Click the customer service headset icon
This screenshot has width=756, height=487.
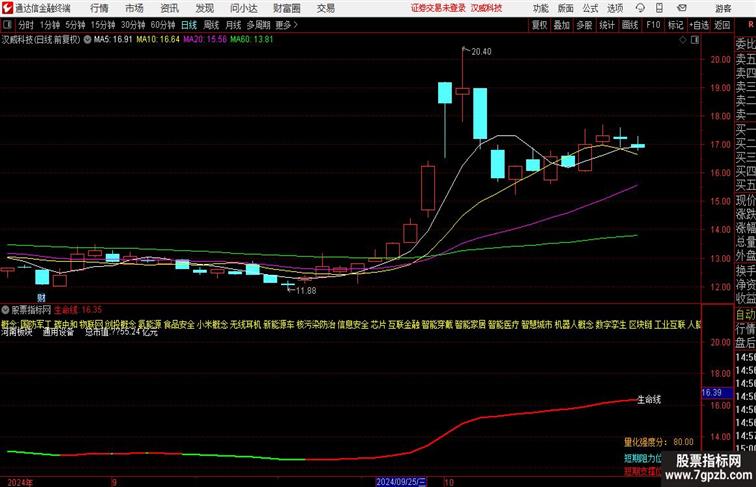[640, 8]
